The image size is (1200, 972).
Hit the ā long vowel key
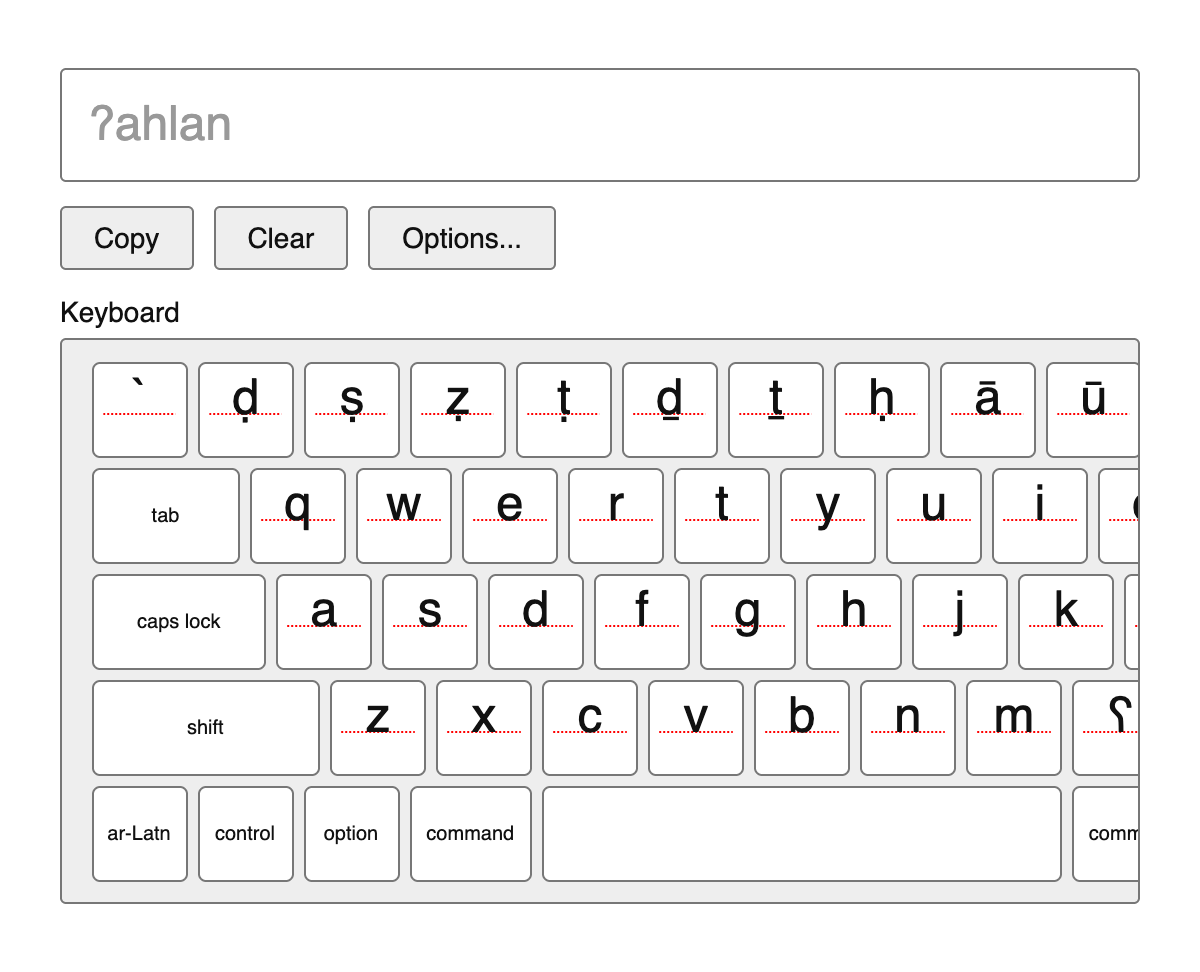[x=988, y=410]
